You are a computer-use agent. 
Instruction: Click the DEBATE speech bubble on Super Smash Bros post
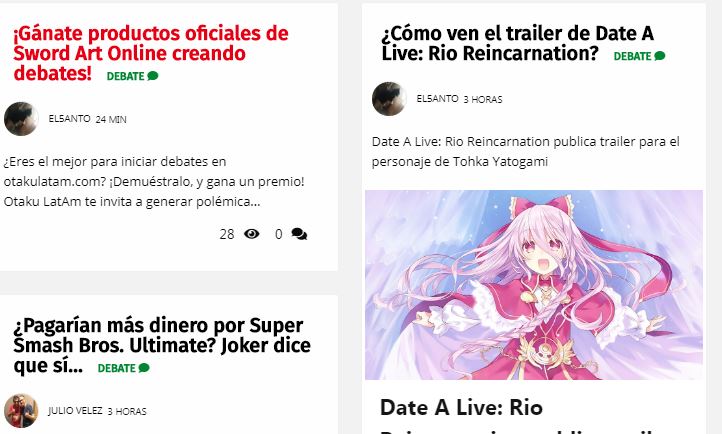[x=144, y=368]
